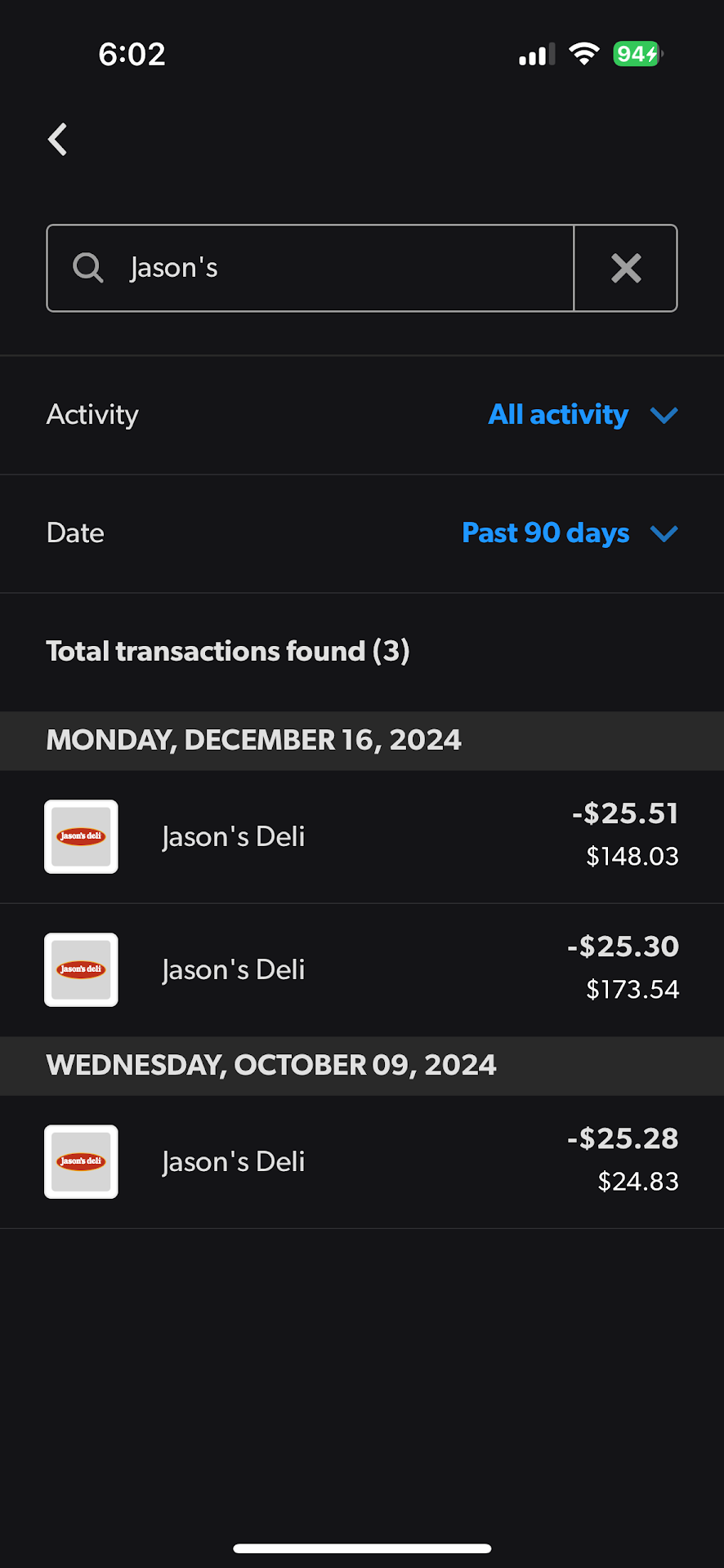
Task: Tap the Wi-Fi icon in status bar
Action: pos(583,54)
